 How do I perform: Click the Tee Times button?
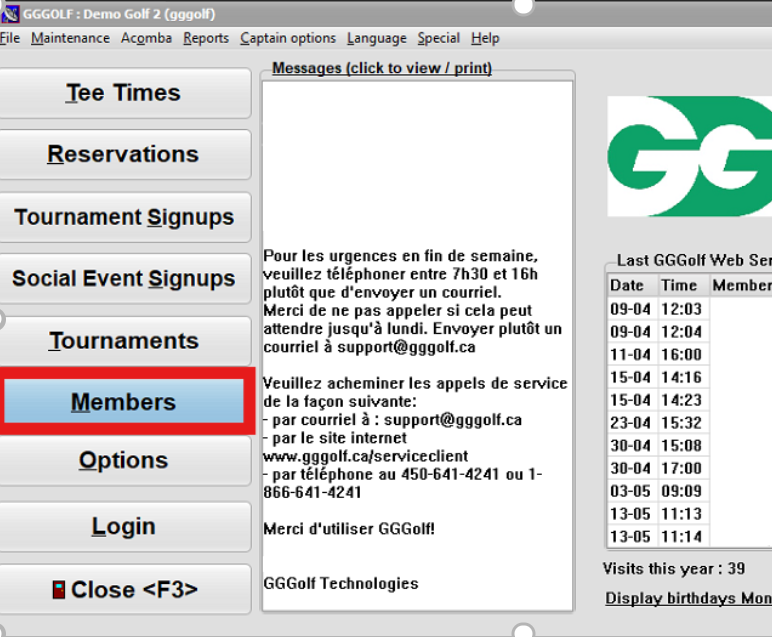coord(124,93)
